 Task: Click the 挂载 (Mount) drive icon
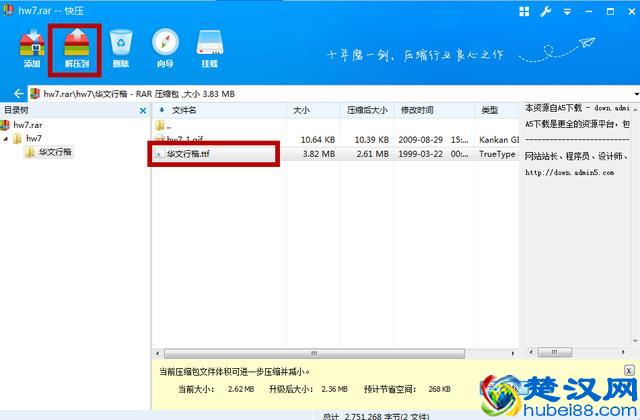coord(209,48)
